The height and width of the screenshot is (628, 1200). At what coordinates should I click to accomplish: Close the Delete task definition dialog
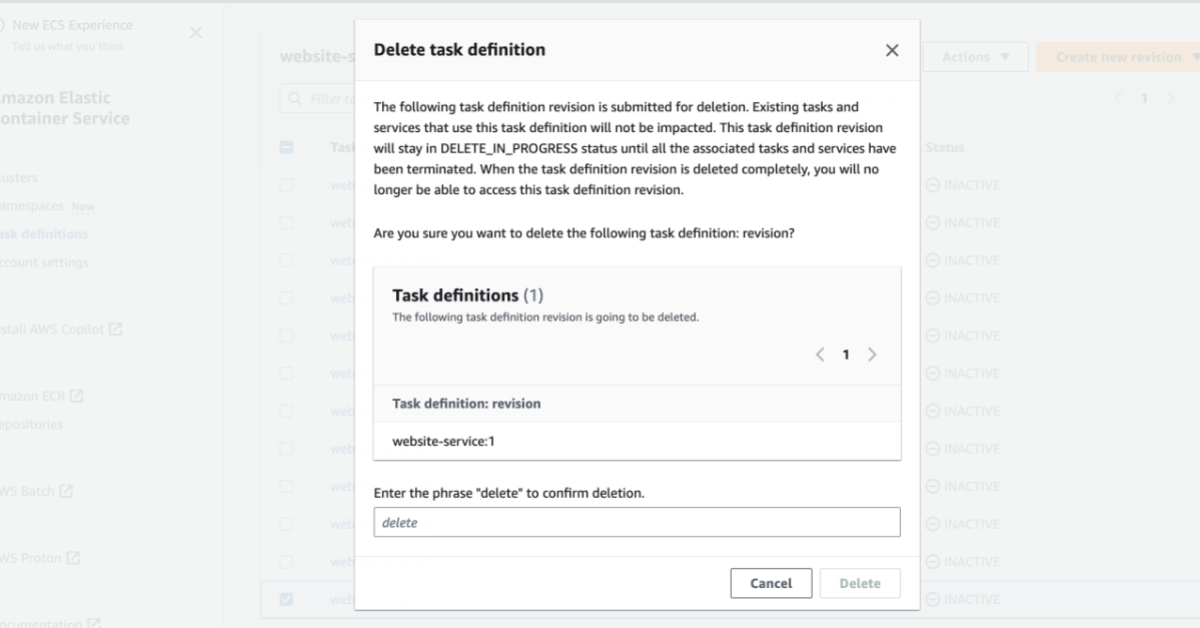pyautogui.click(x=891, y=50)
